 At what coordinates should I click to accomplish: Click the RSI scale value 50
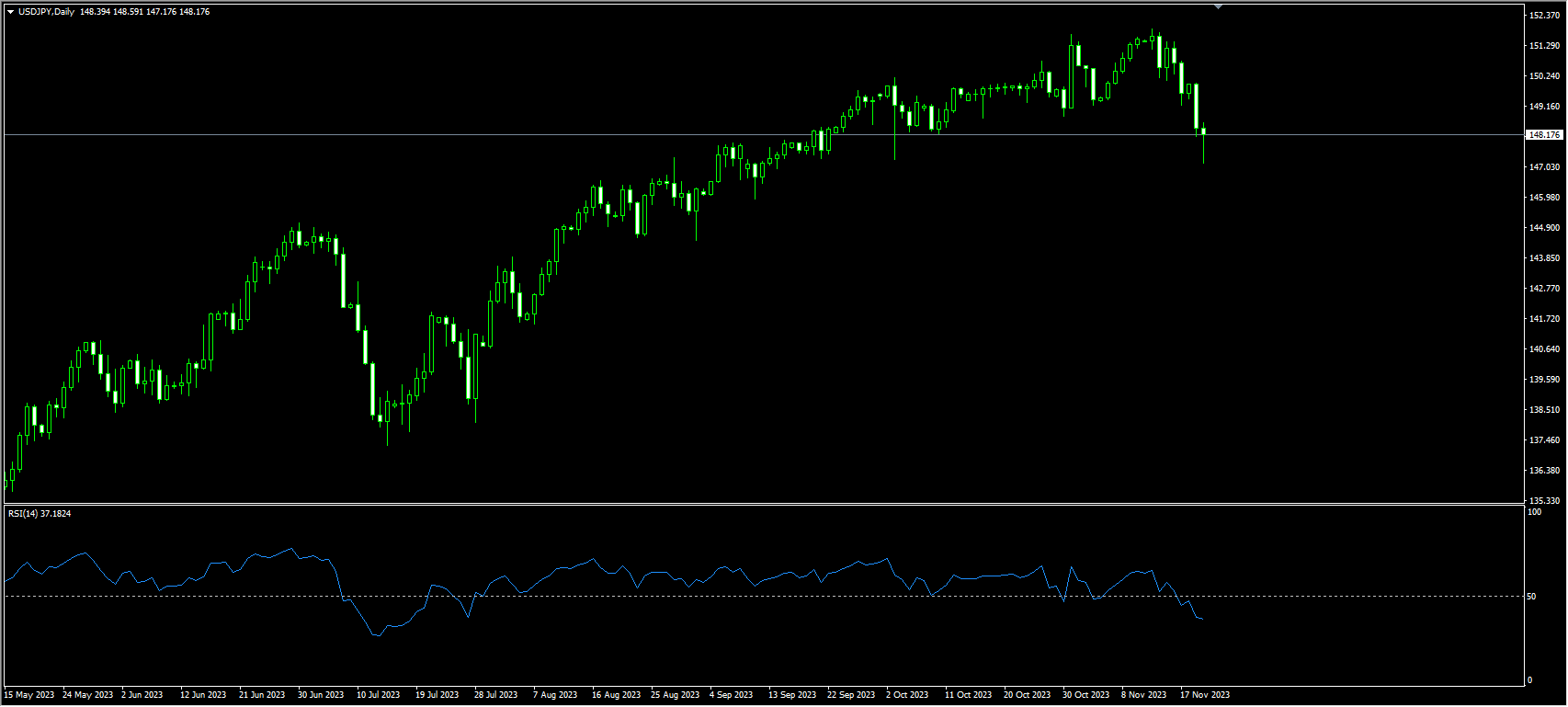click(x=1531, y=597)
